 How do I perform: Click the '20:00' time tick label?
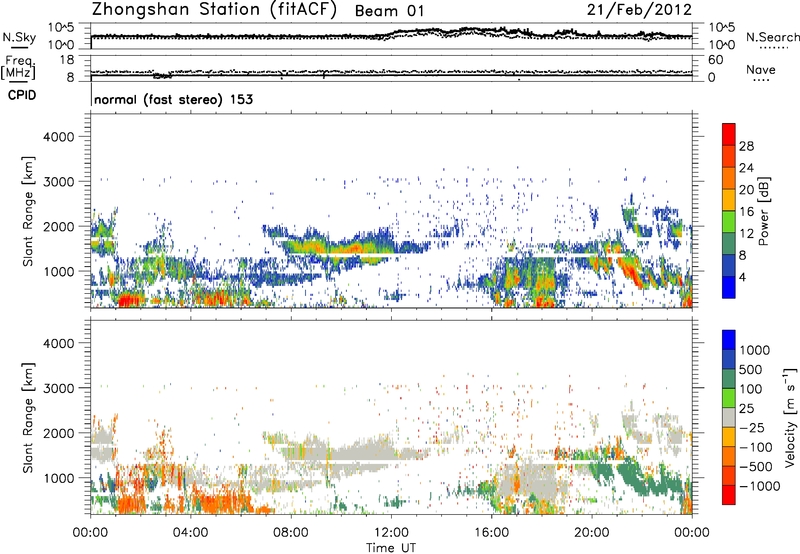[x=592, y=533]
